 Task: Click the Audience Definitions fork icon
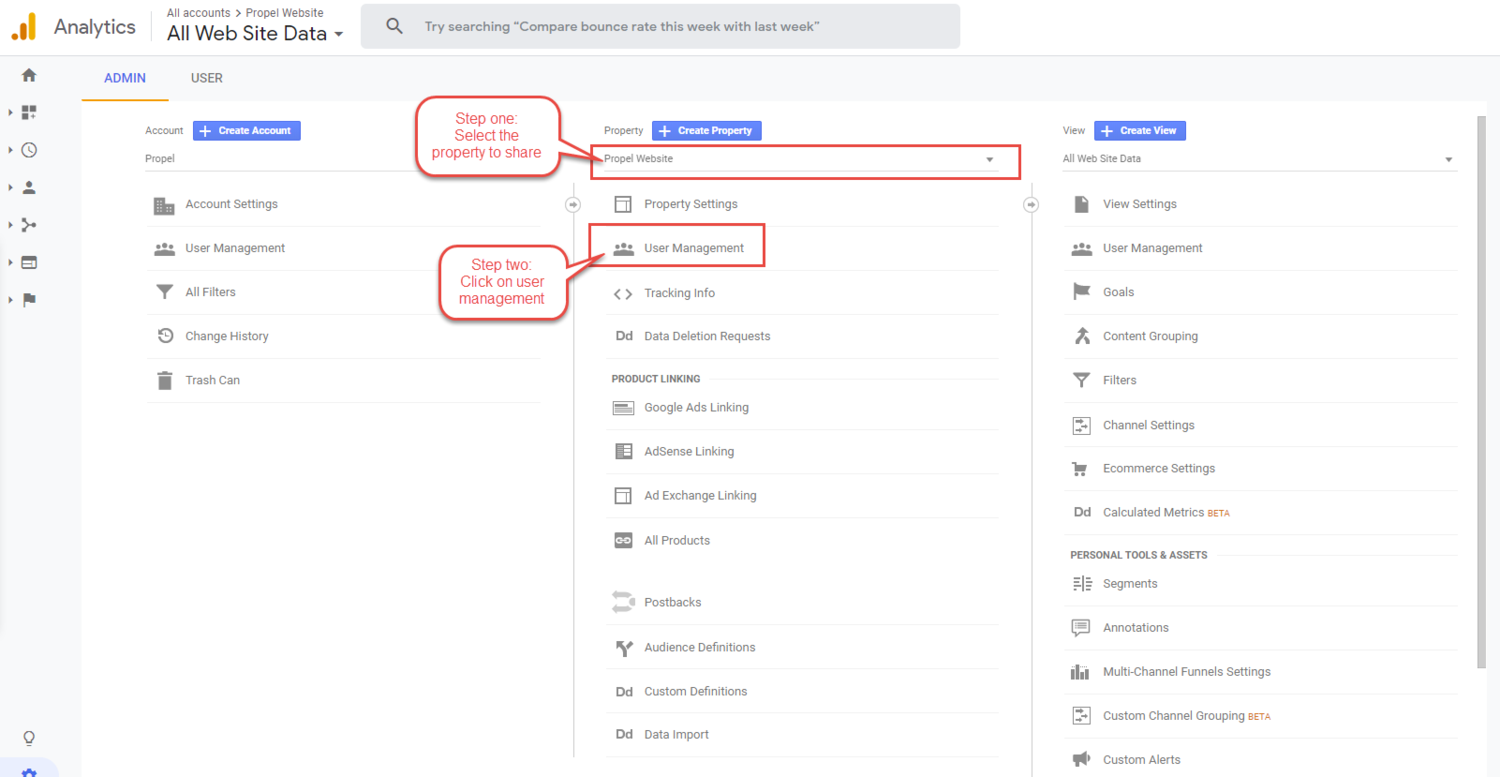(x=623, y=648)
